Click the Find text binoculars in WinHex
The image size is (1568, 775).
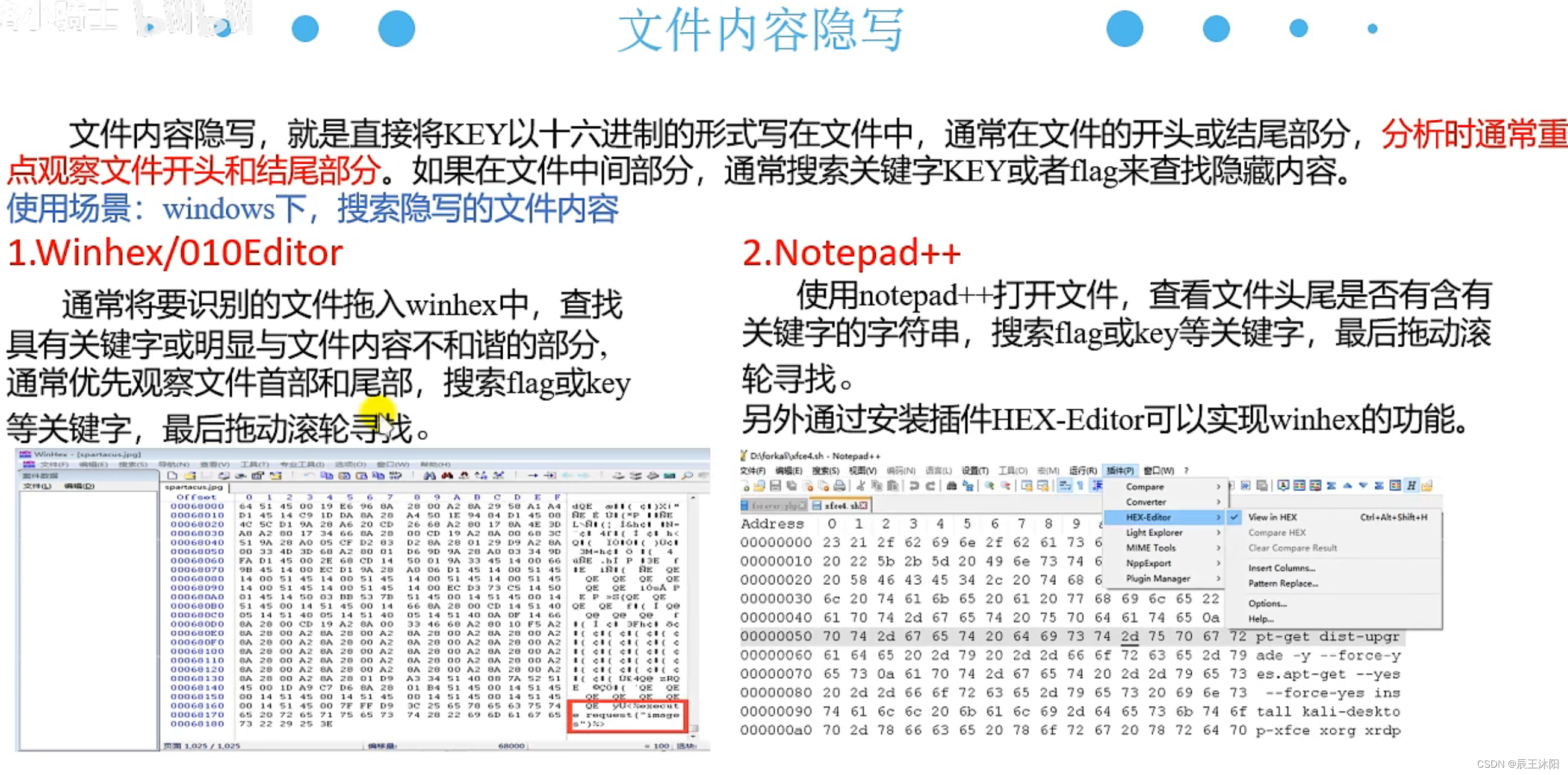429,476
